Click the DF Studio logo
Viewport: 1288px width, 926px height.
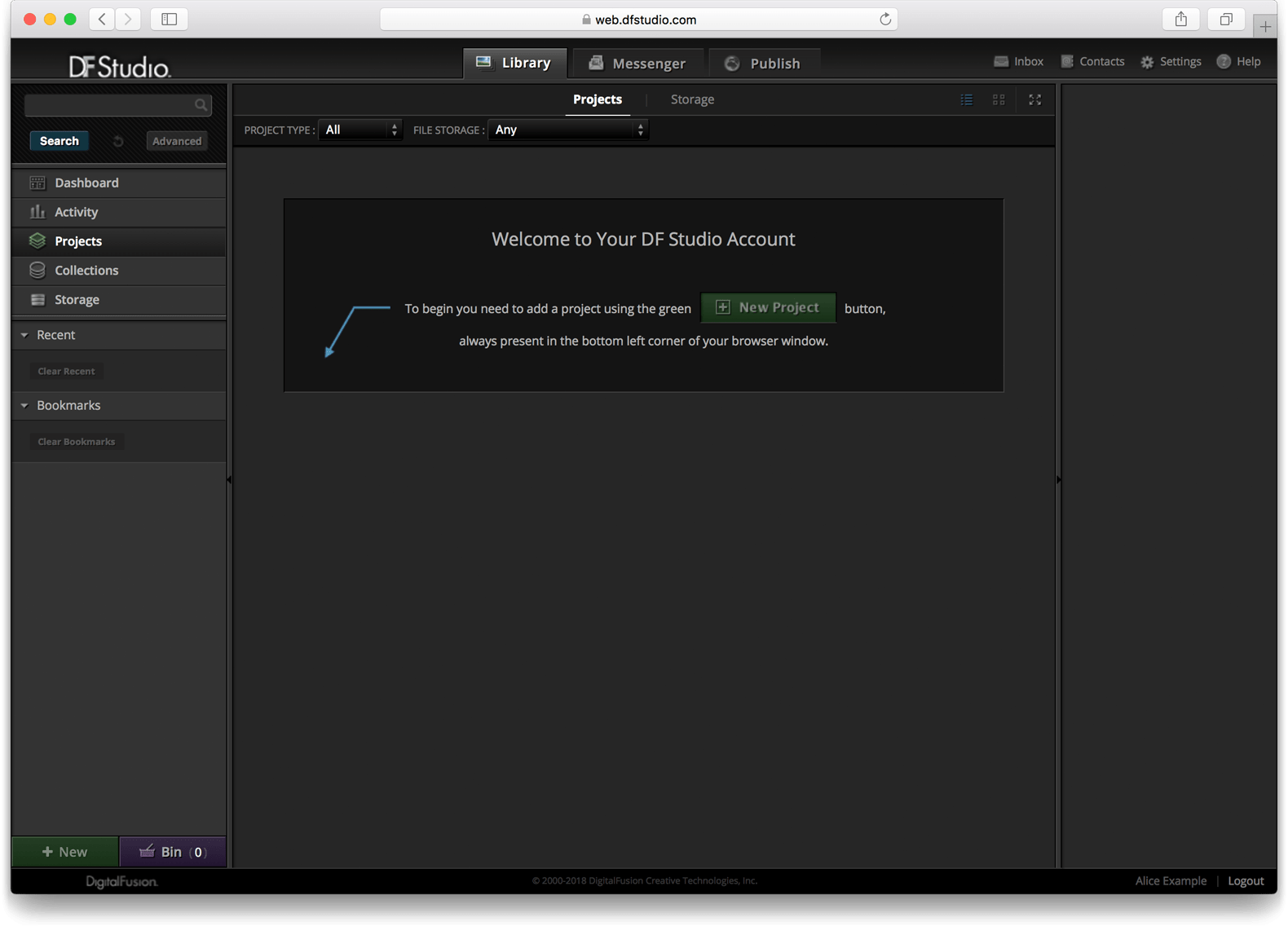click(x=120, y=66)
